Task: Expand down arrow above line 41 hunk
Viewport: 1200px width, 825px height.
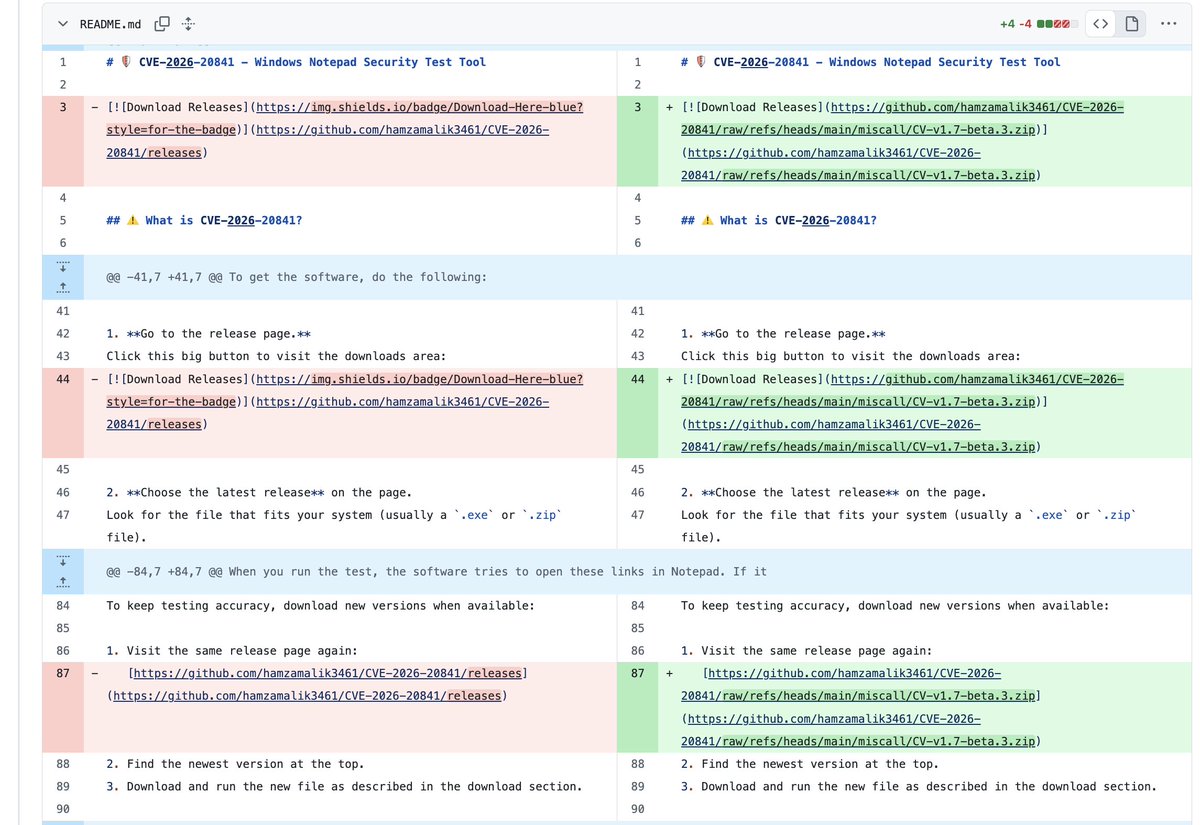Action: click(63, 266)
